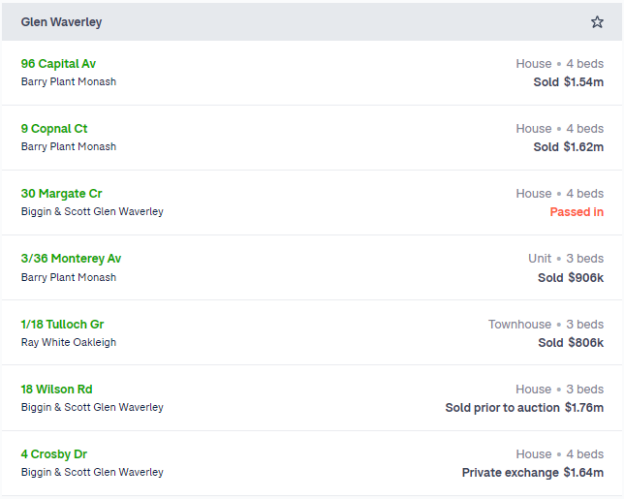Open the 9 Copnal Ct listing
This screenshot has height=499, width=624.
coord(54,129)
